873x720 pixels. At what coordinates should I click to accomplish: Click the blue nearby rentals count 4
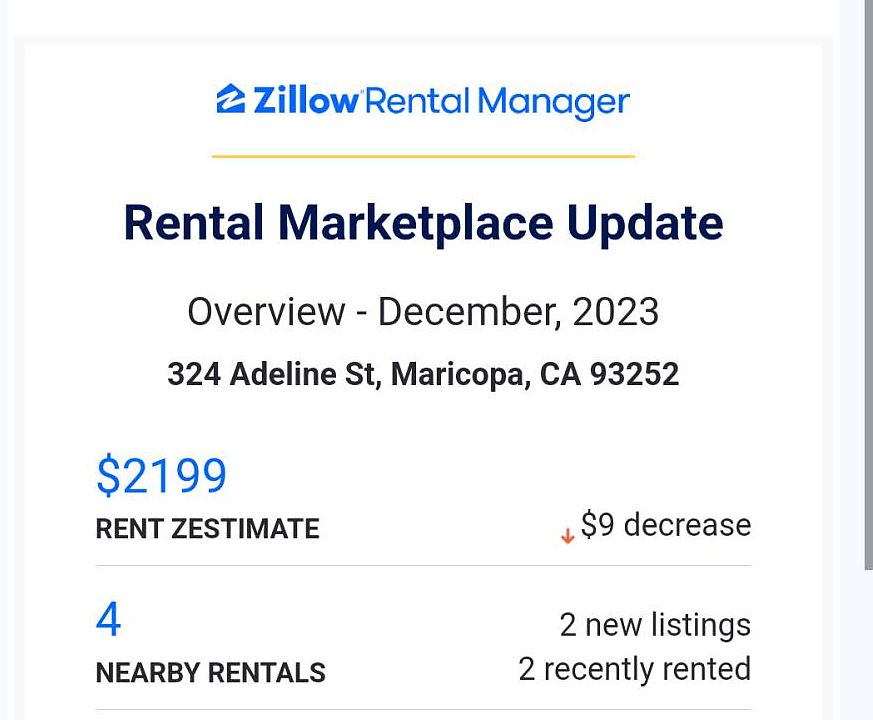point(108,620)
